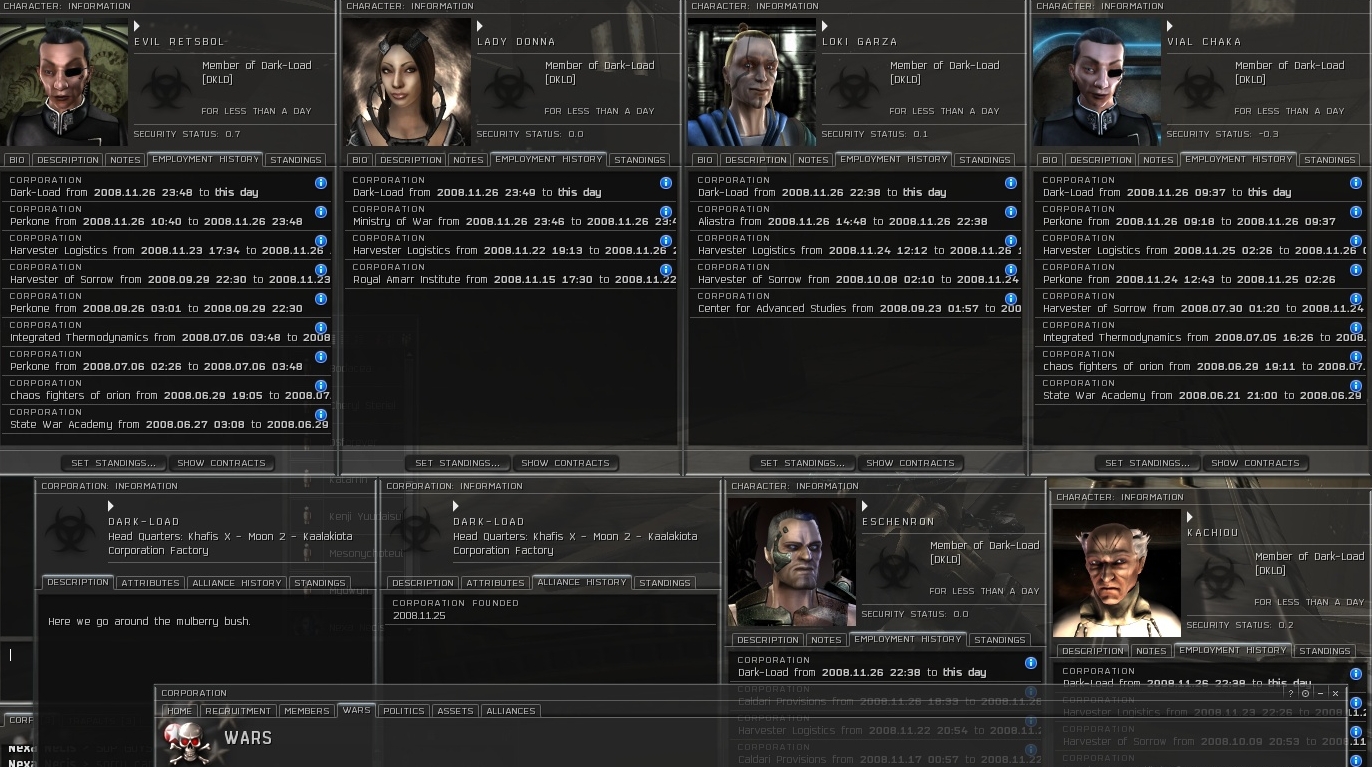Screen dimensions: 1372x767
Task: Click Show Contracts button in Vial Chaka window
Action: tap(1256, 463)
